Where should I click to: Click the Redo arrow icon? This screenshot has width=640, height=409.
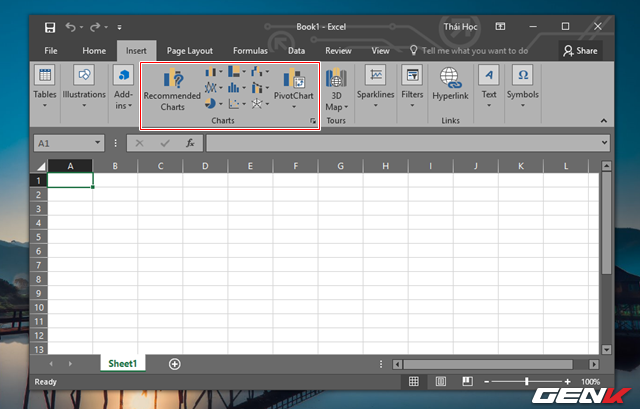click(x=95, y=27)
